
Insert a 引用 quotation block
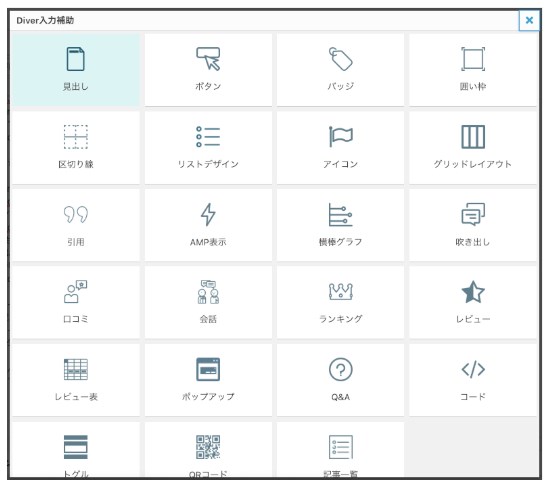pos(75,225)
